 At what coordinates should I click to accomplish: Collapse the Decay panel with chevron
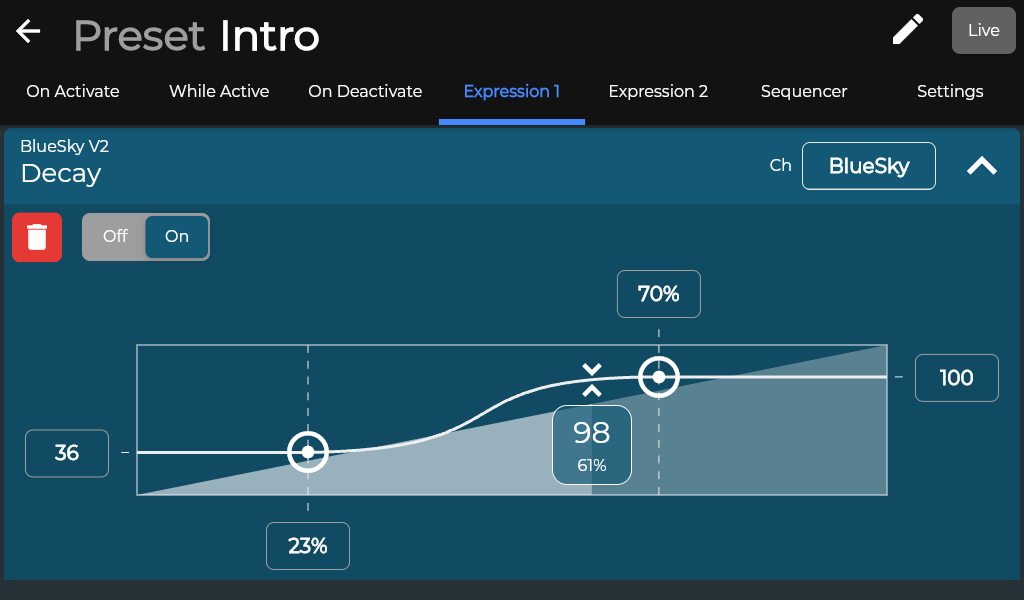[x=982, y=166]
